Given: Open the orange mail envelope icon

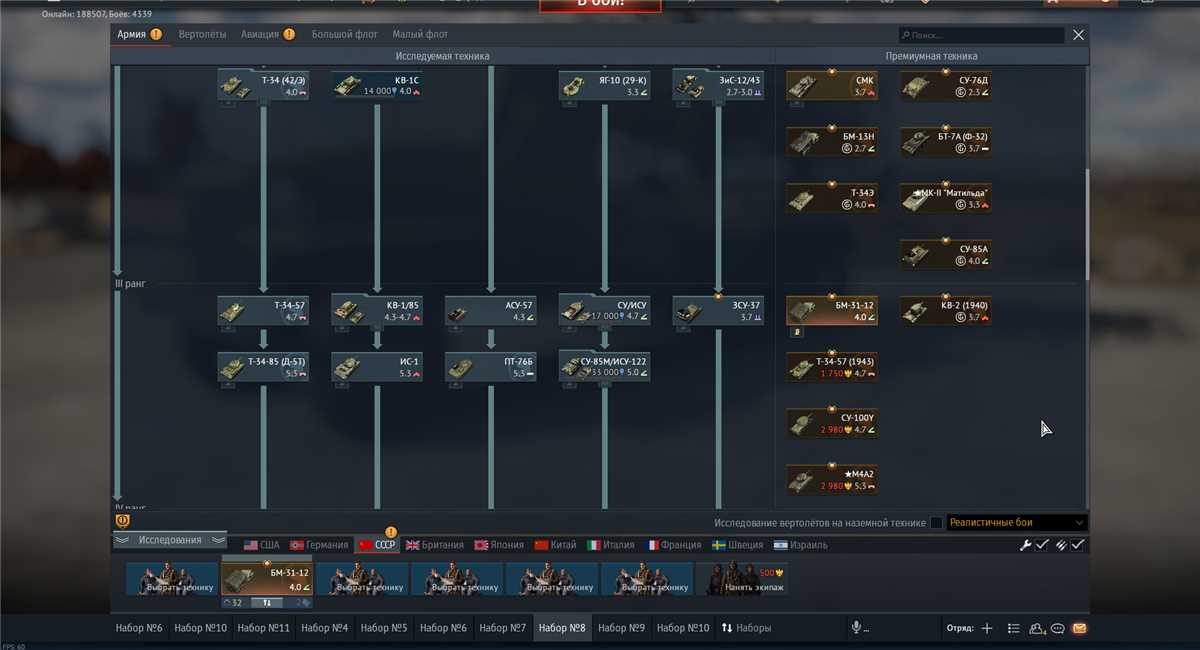Looking at the screenshot, I should click(x=1079, y=628).
